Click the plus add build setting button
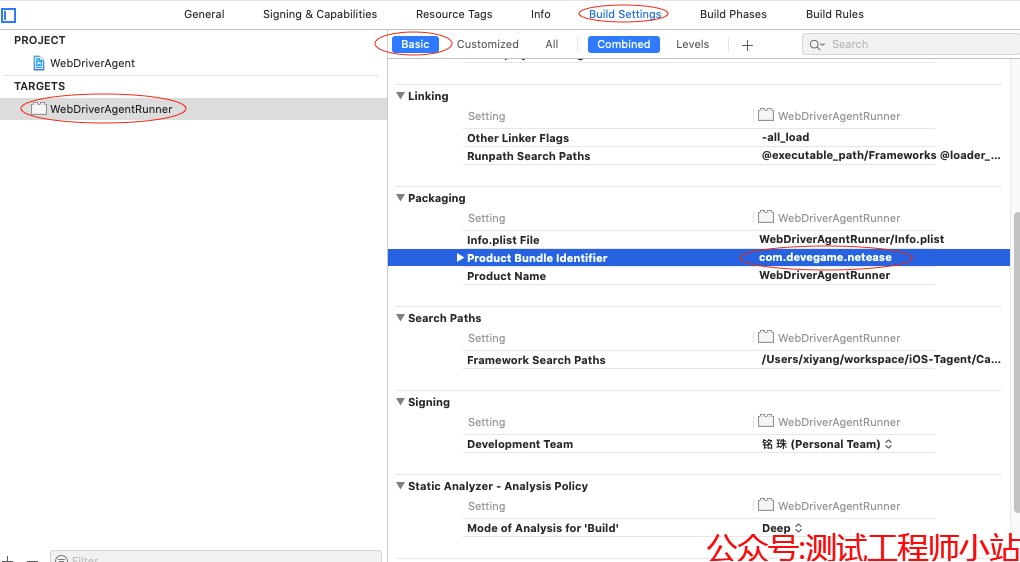Image resolution: width=1020 pixels, height=562 pixels. click(747, 45)
